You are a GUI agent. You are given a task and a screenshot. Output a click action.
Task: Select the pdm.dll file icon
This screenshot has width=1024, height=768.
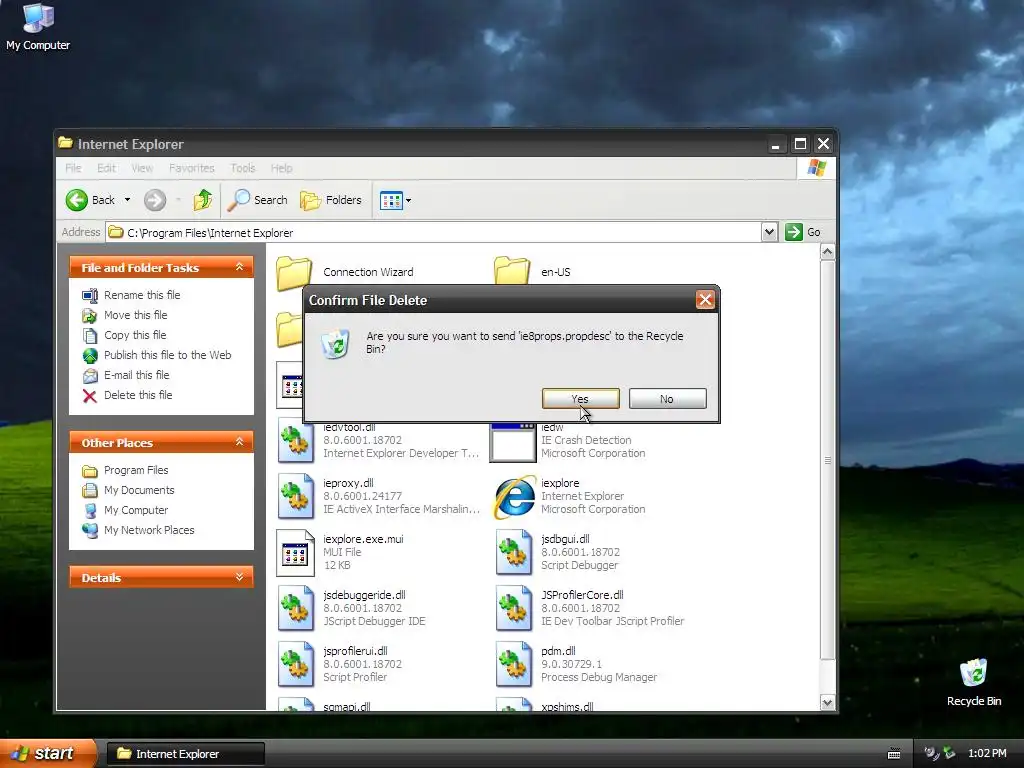513,664
